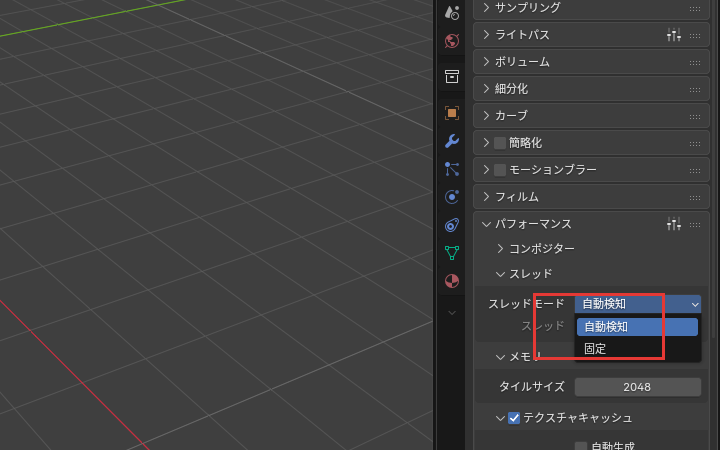Viewport: 720px width, 450px height.
Task: Open the Material properties tab (red sphere)
Action: point(452,281)
